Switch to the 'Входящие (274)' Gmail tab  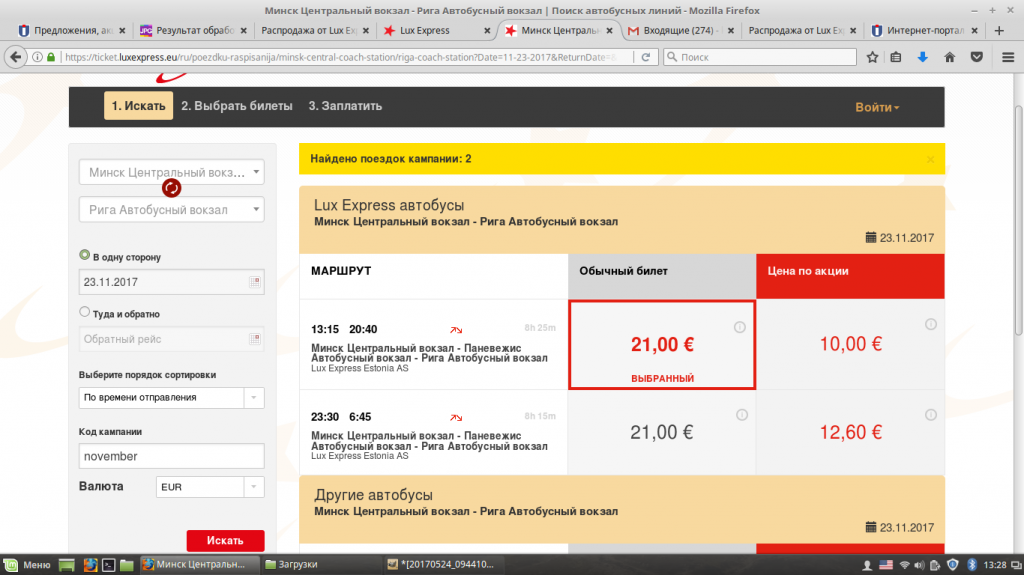pyautogui.click(x=680, y=30)
